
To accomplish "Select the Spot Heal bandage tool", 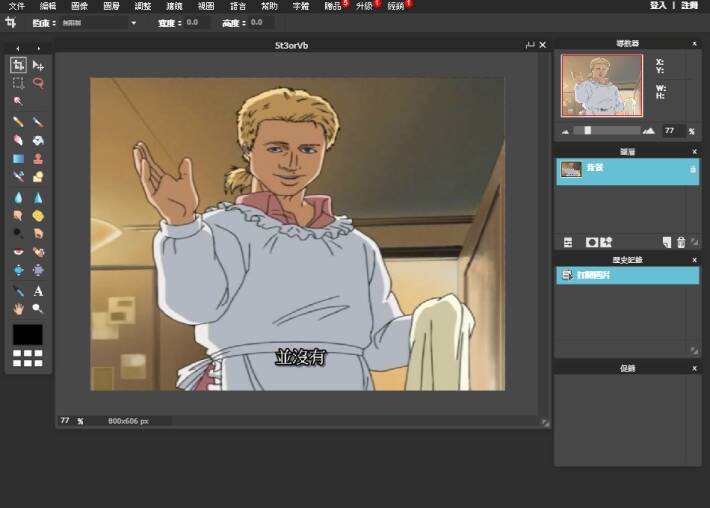I will [x=38, y=252].
